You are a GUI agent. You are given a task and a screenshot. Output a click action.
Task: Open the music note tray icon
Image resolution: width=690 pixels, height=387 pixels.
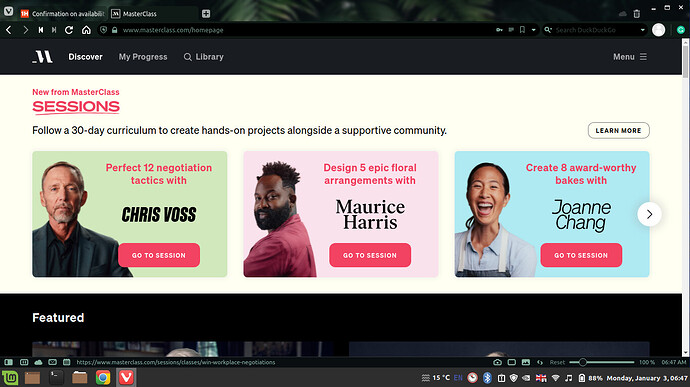click(569, 378)
